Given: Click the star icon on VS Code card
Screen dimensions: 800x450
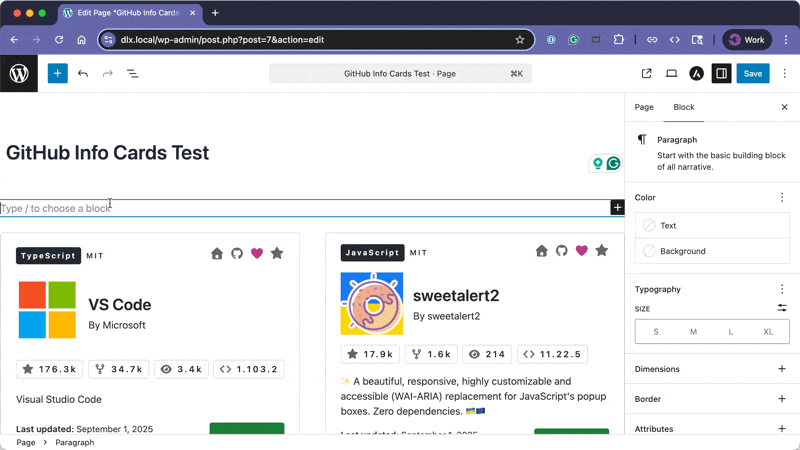Looking at the screenshot, I should click(x=277, y=254).
